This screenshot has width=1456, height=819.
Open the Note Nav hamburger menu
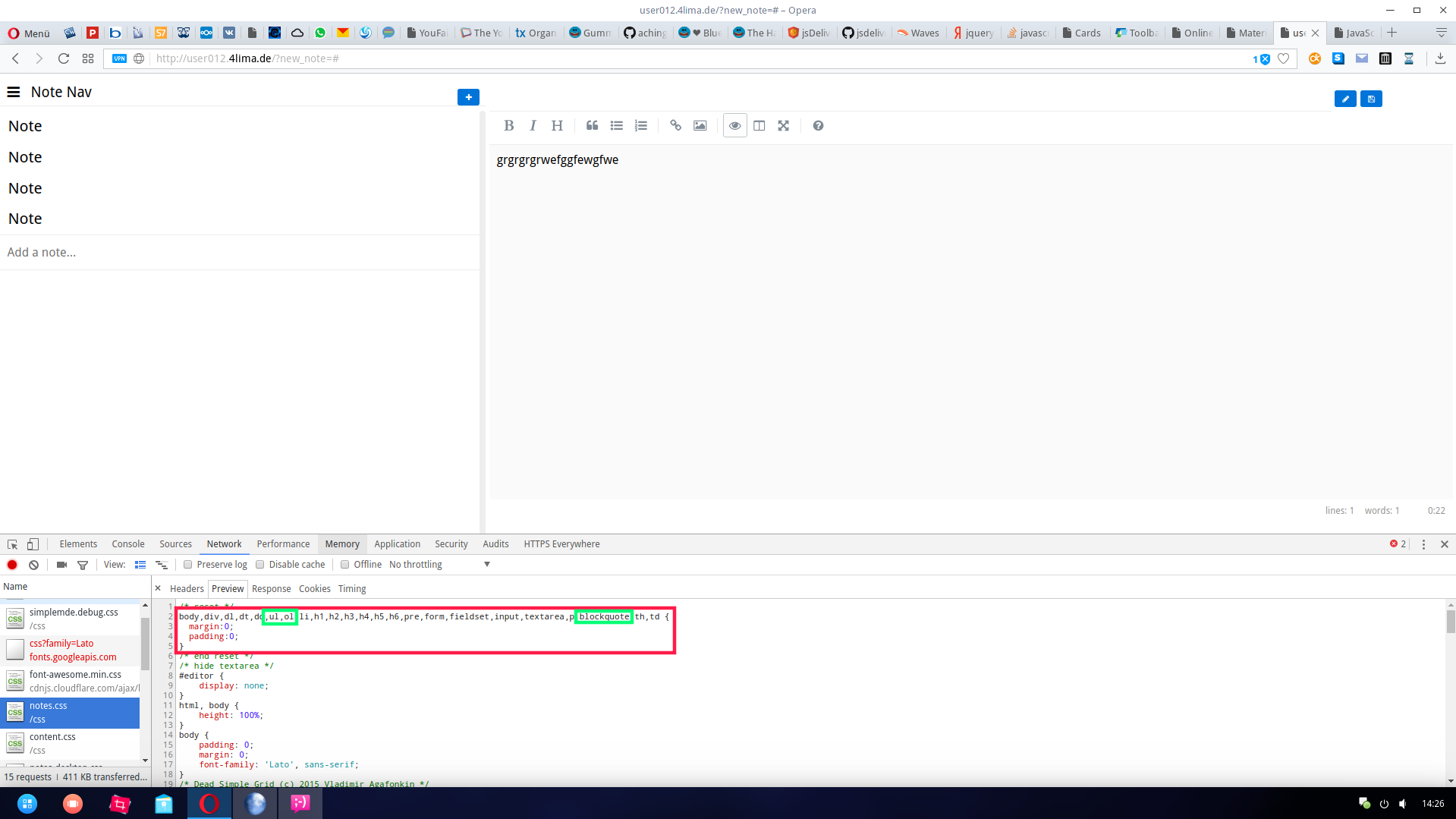click(x=14, y=92)
